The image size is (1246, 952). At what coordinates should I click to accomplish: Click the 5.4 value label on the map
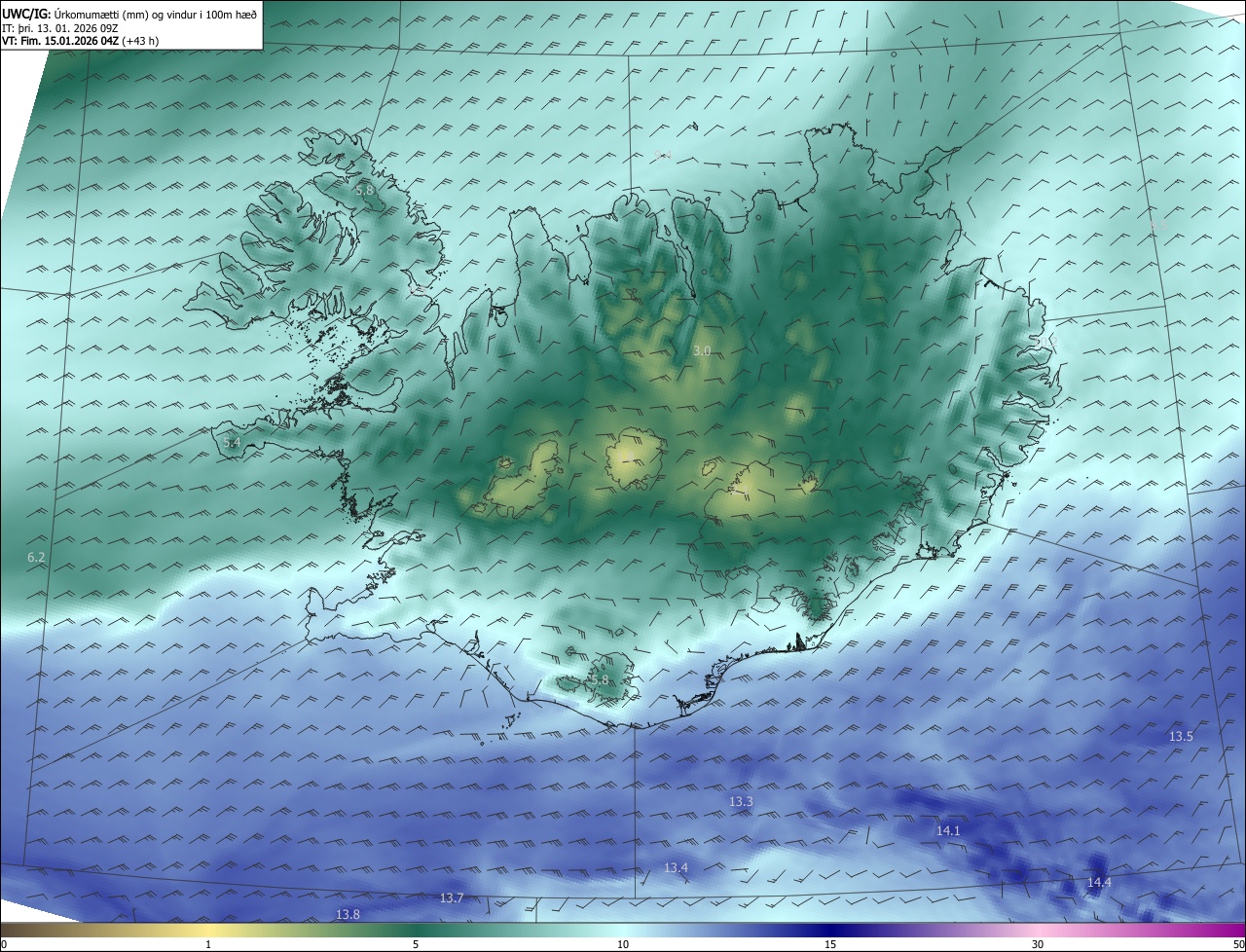click(x=232, y=443)
